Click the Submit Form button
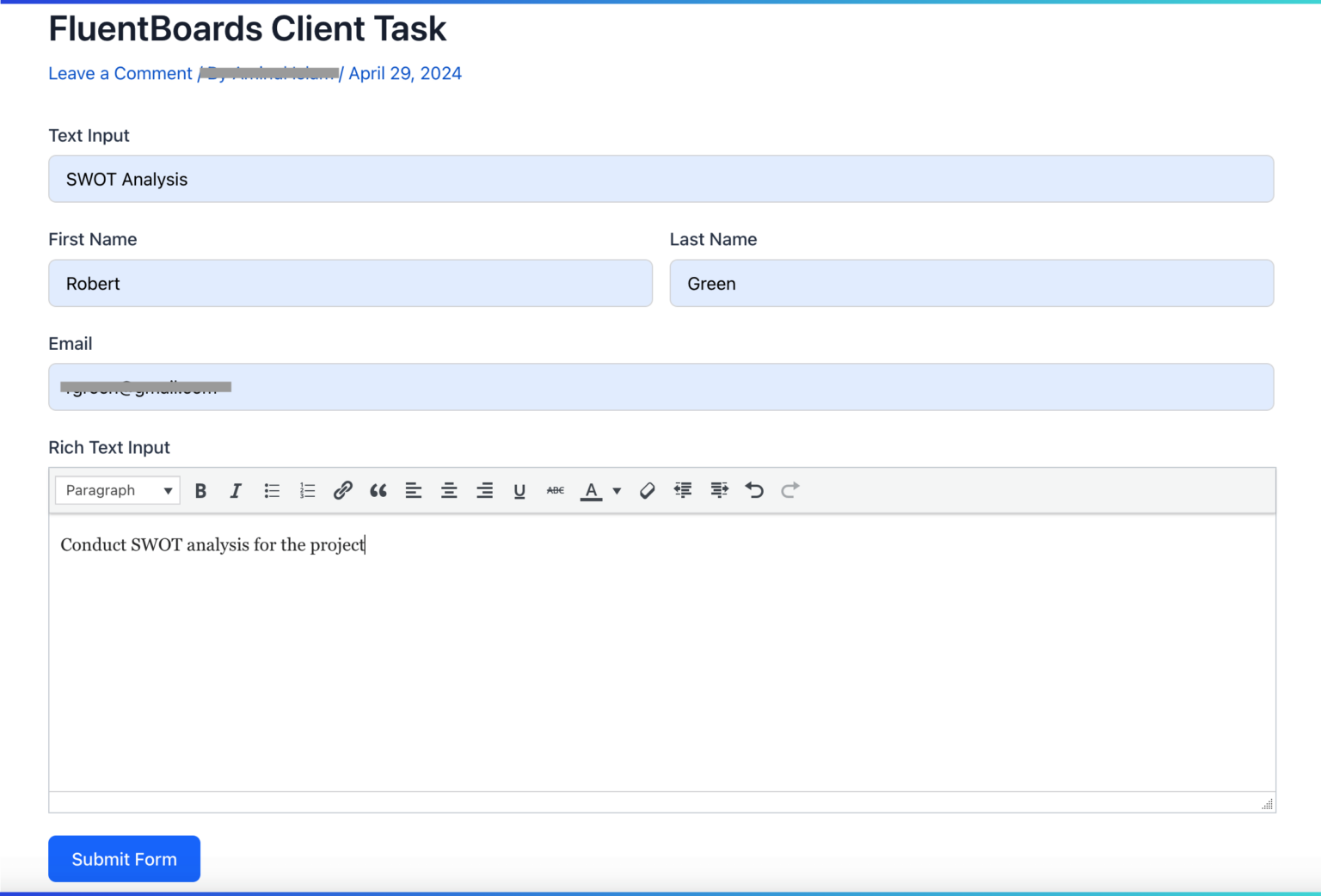The width and height of the screenshot is (1321, 896). click(x=124, y=858)
